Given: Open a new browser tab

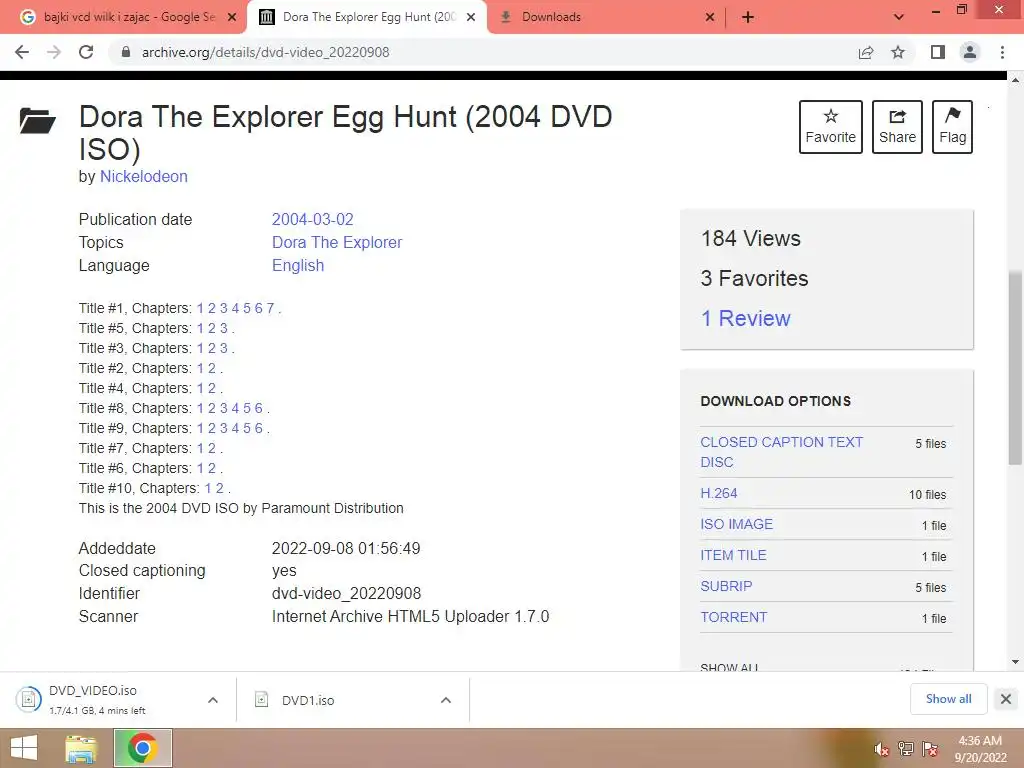Looking at the screenshot, I should click(x=748, y=17).
